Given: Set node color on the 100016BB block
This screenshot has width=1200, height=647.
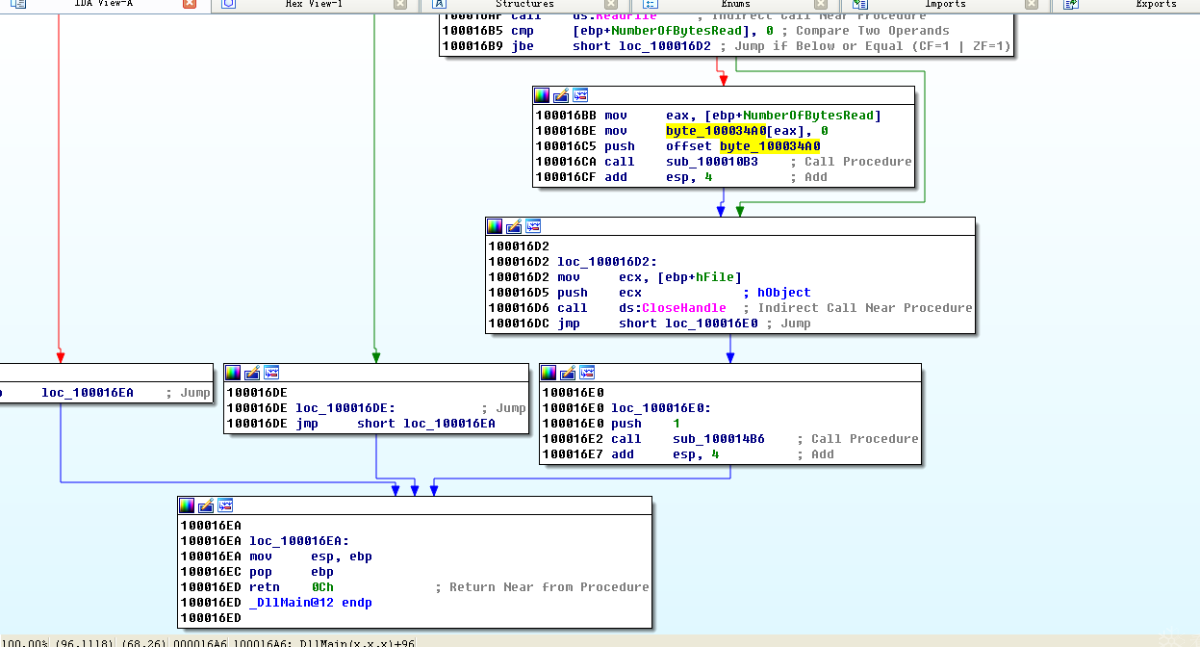Looking at the screenshot, I should pyautogui.click(x=542, y=95).
